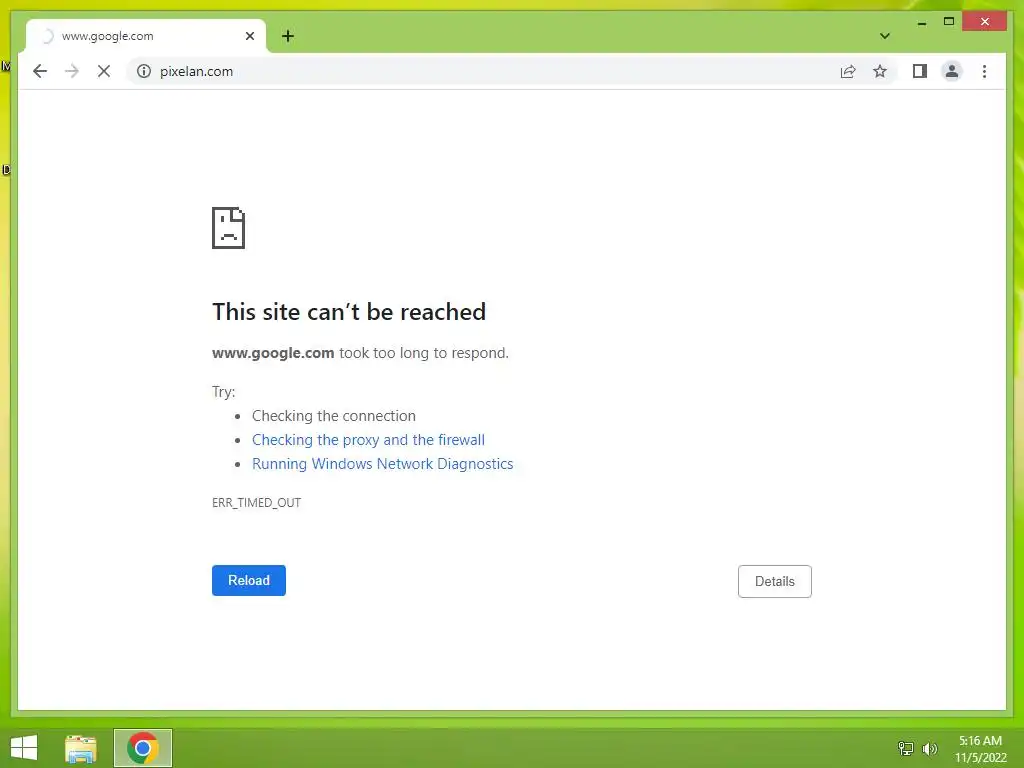The height and width of the screenshot is (768, 1024).
Task: Click the Chrome taskbar icon
Action: point(143,748)
